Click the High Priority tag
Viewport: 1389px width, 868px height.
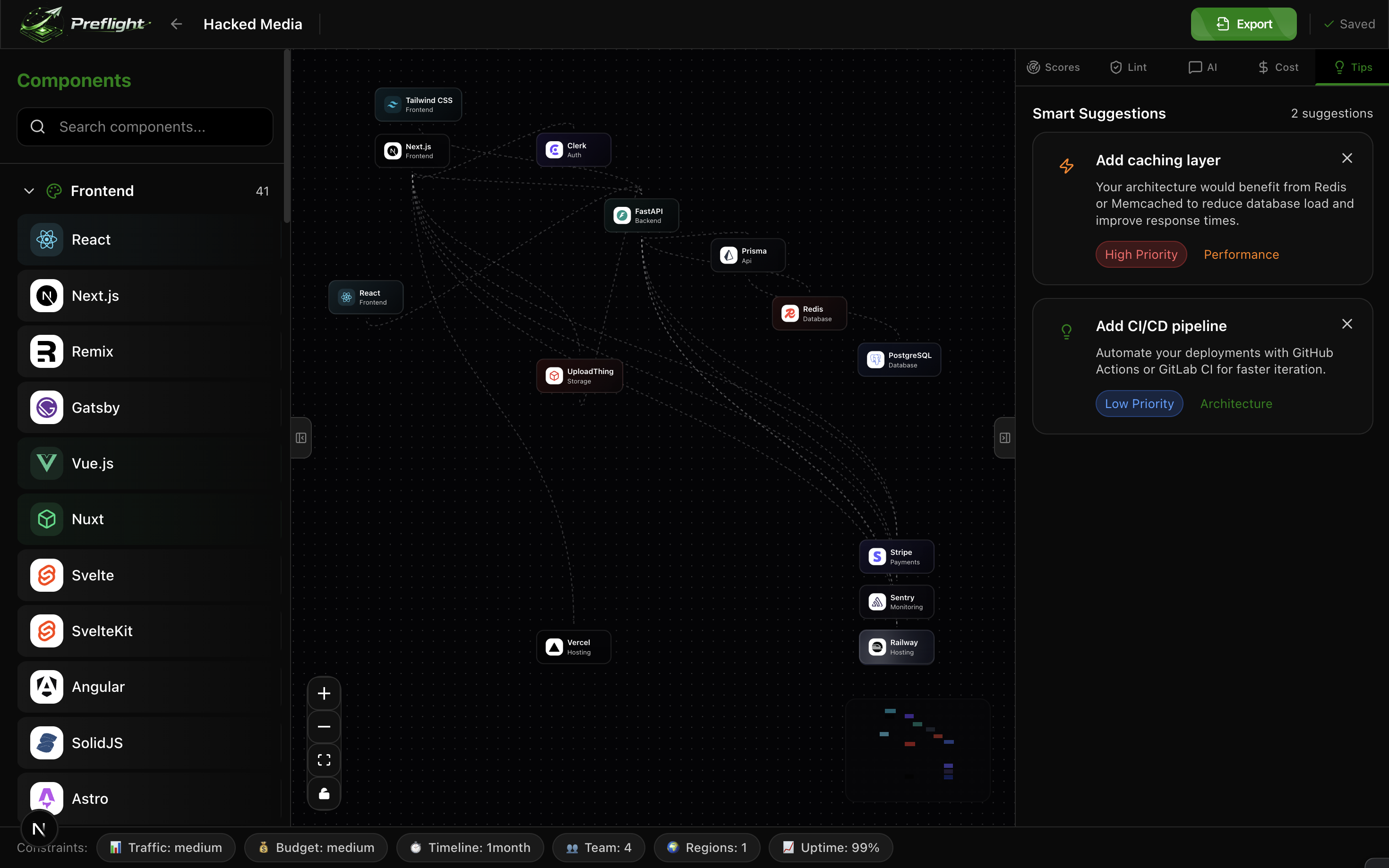click(1140, 255)
